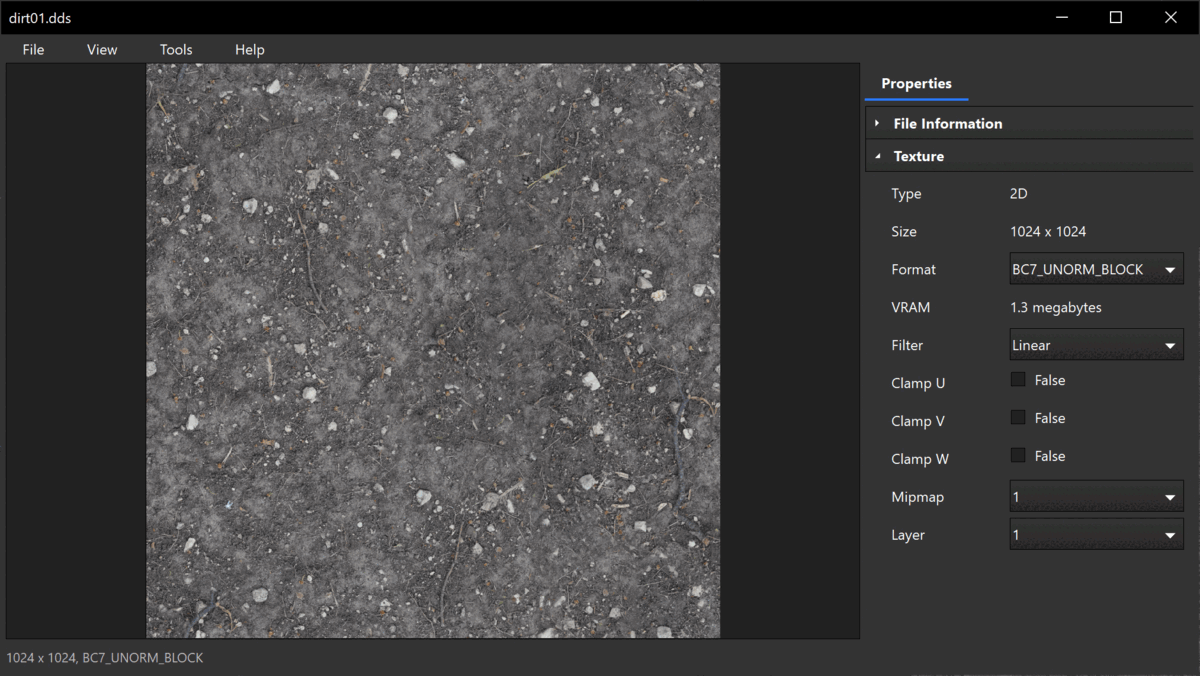Click the dirt texture preview image
Image resolution: width=1200 pixels, height=676 pixels.
433,350
